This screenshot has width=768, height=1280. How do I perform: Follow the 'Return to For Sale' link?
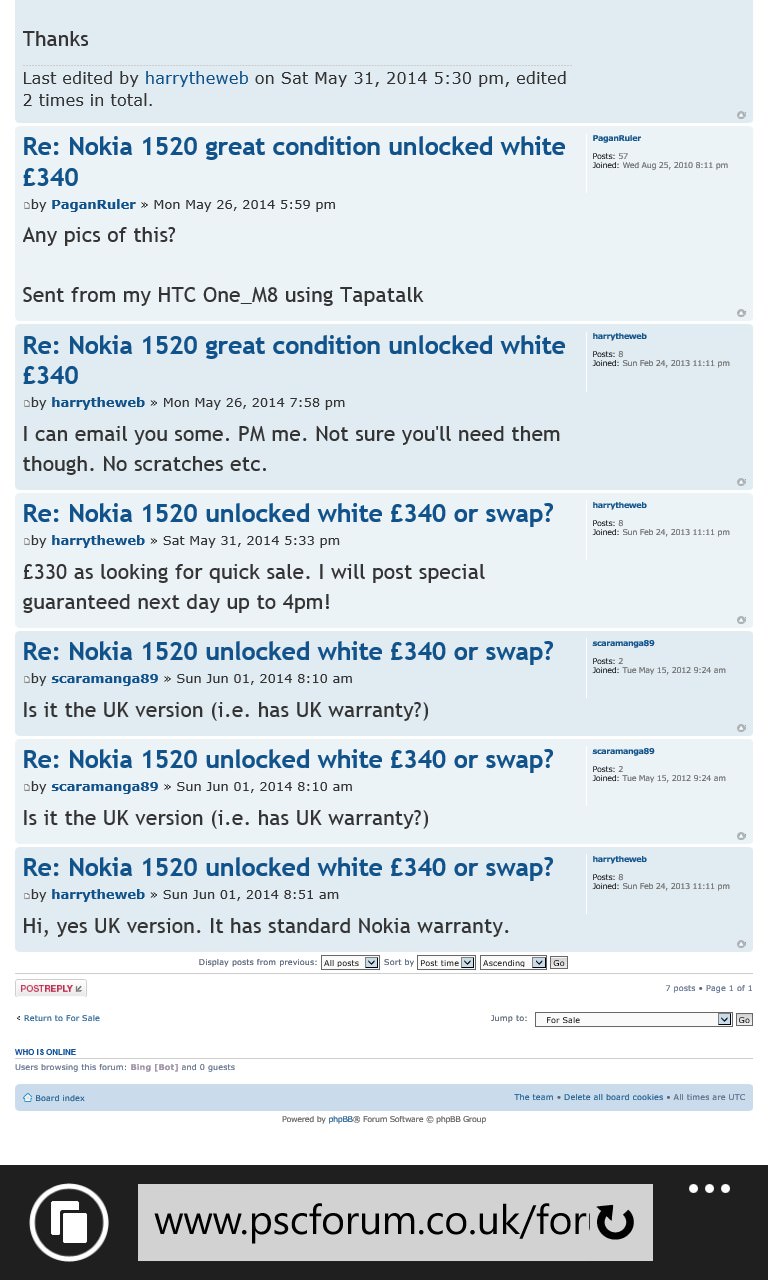[x=62, y=1018]
